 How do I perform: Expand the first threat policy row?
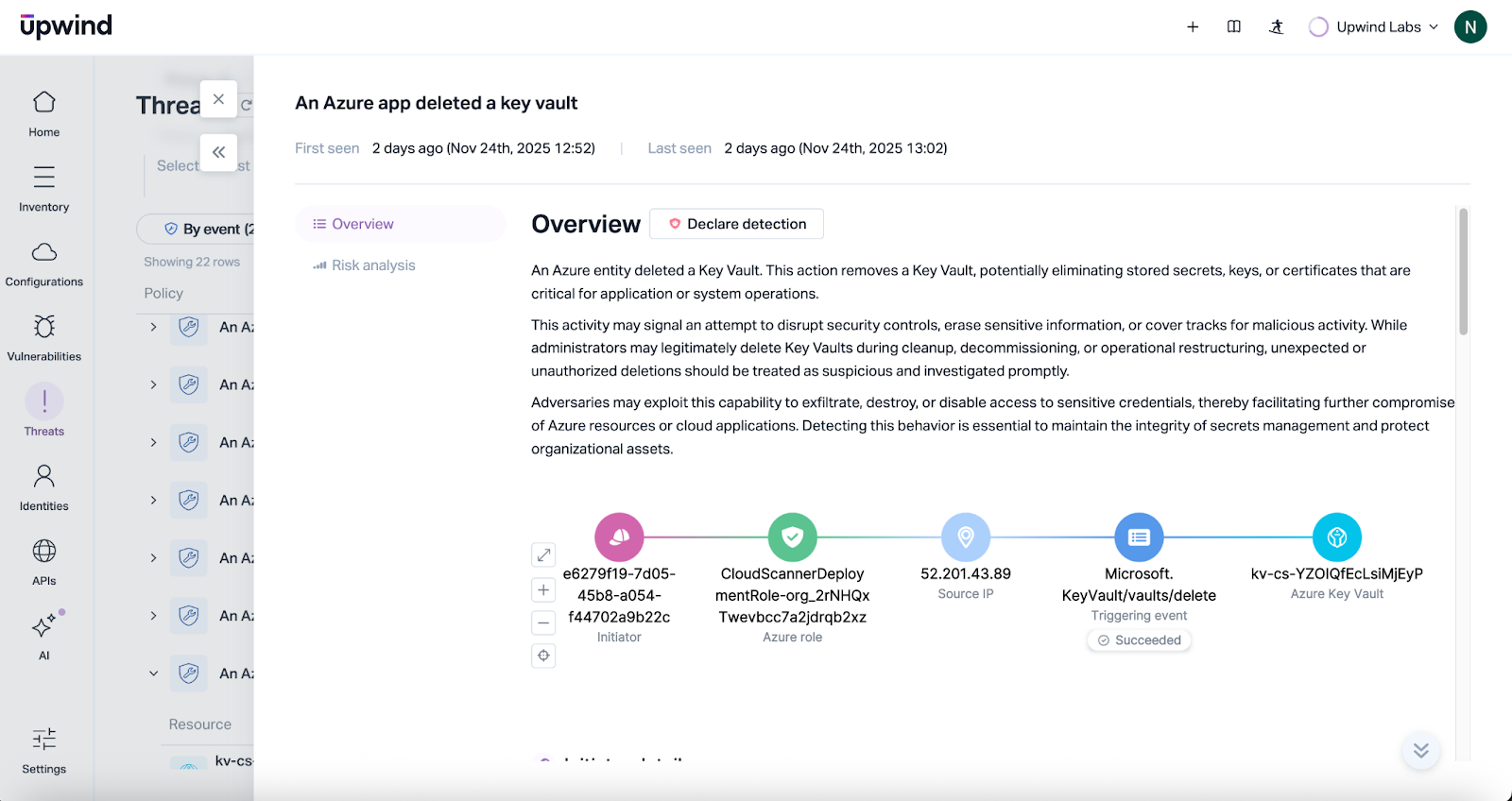point(153,327)
